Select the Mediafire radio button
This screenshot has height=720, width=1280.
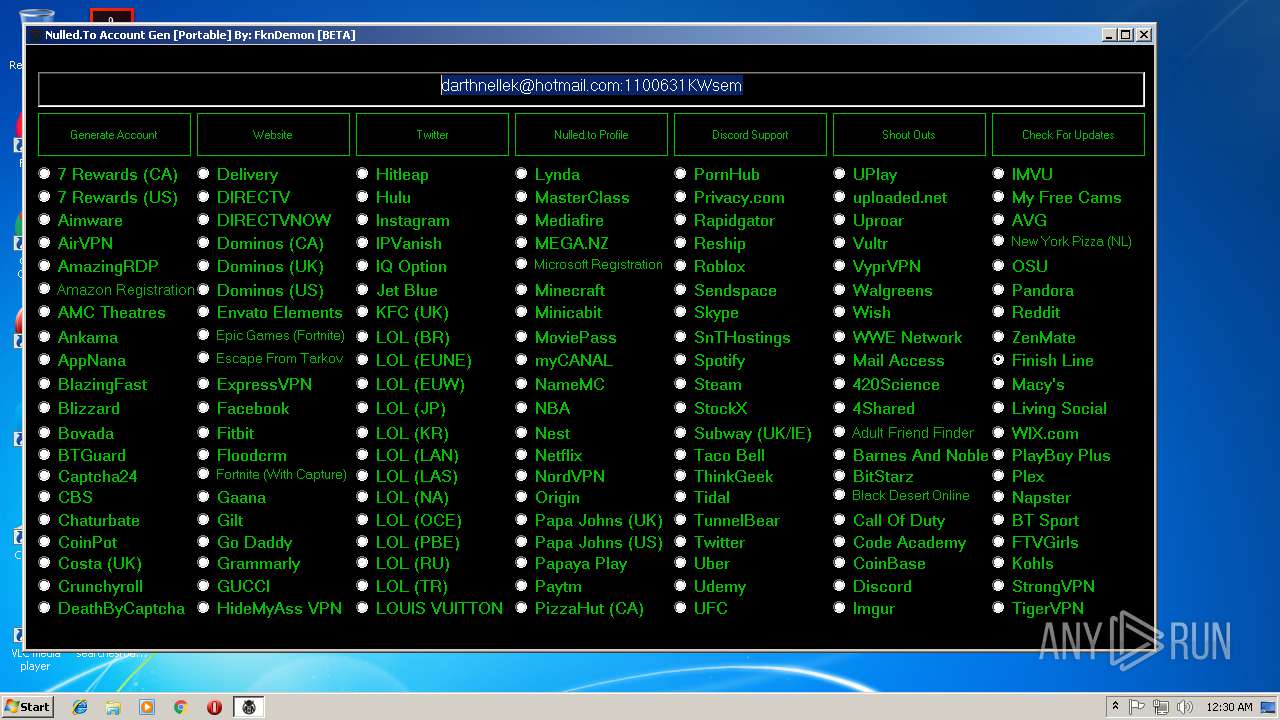coord(521,220)
